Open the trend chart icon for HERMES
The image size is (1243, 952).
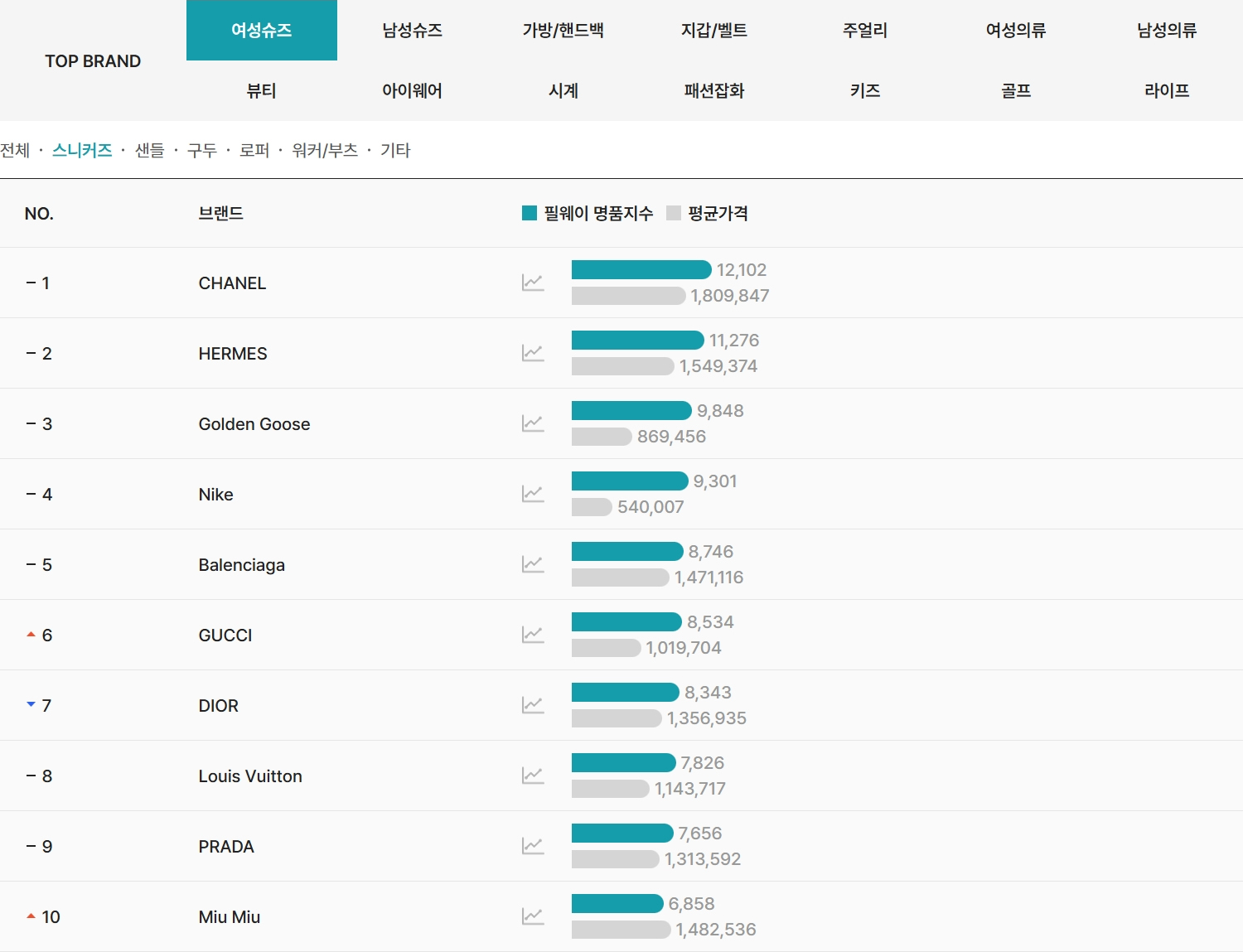[533, 353]
